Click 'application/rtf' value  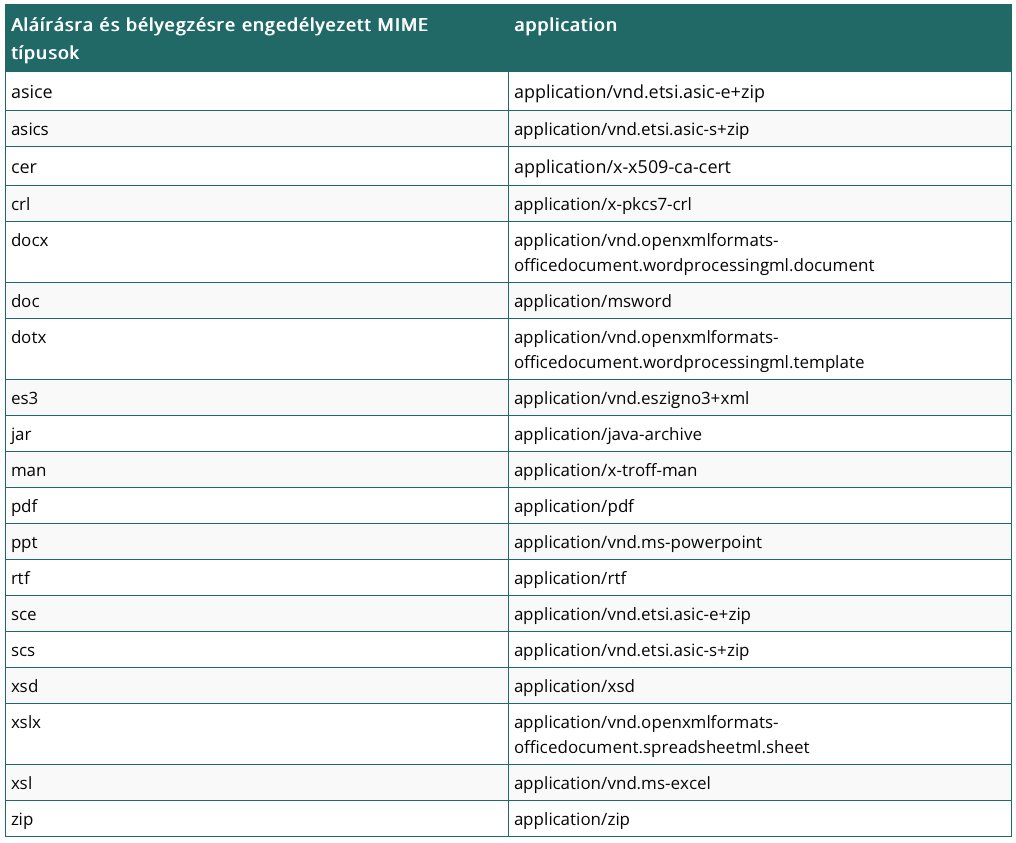(570, 578)
